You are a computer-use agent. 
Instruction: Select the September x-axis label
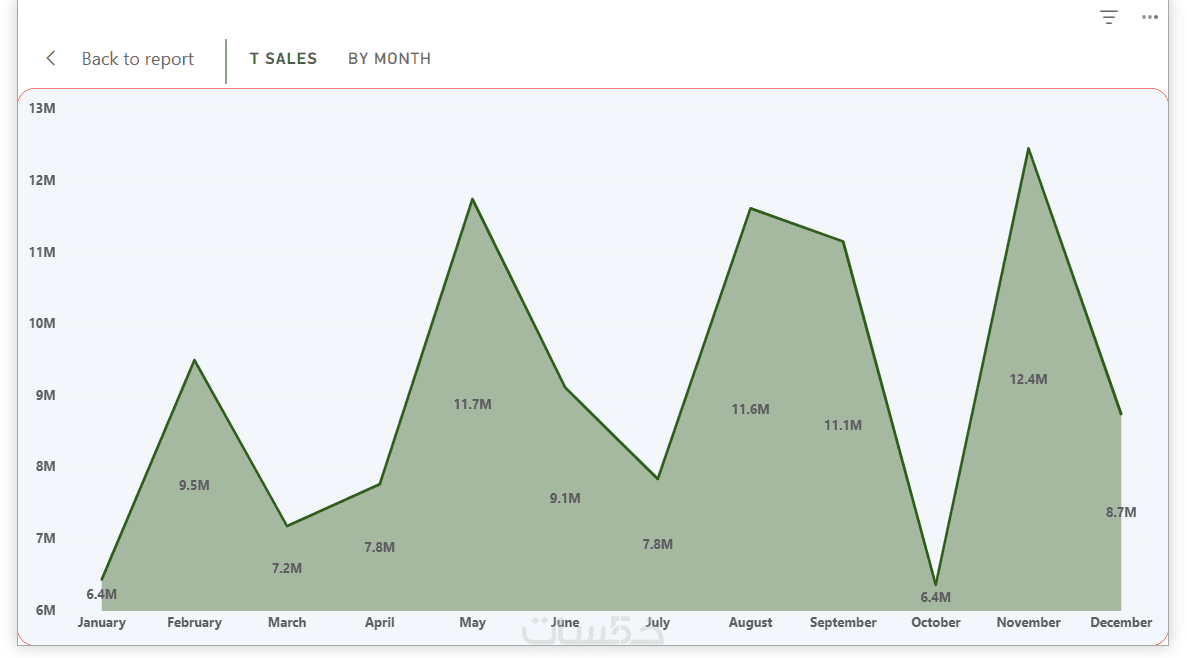(843, 623)
